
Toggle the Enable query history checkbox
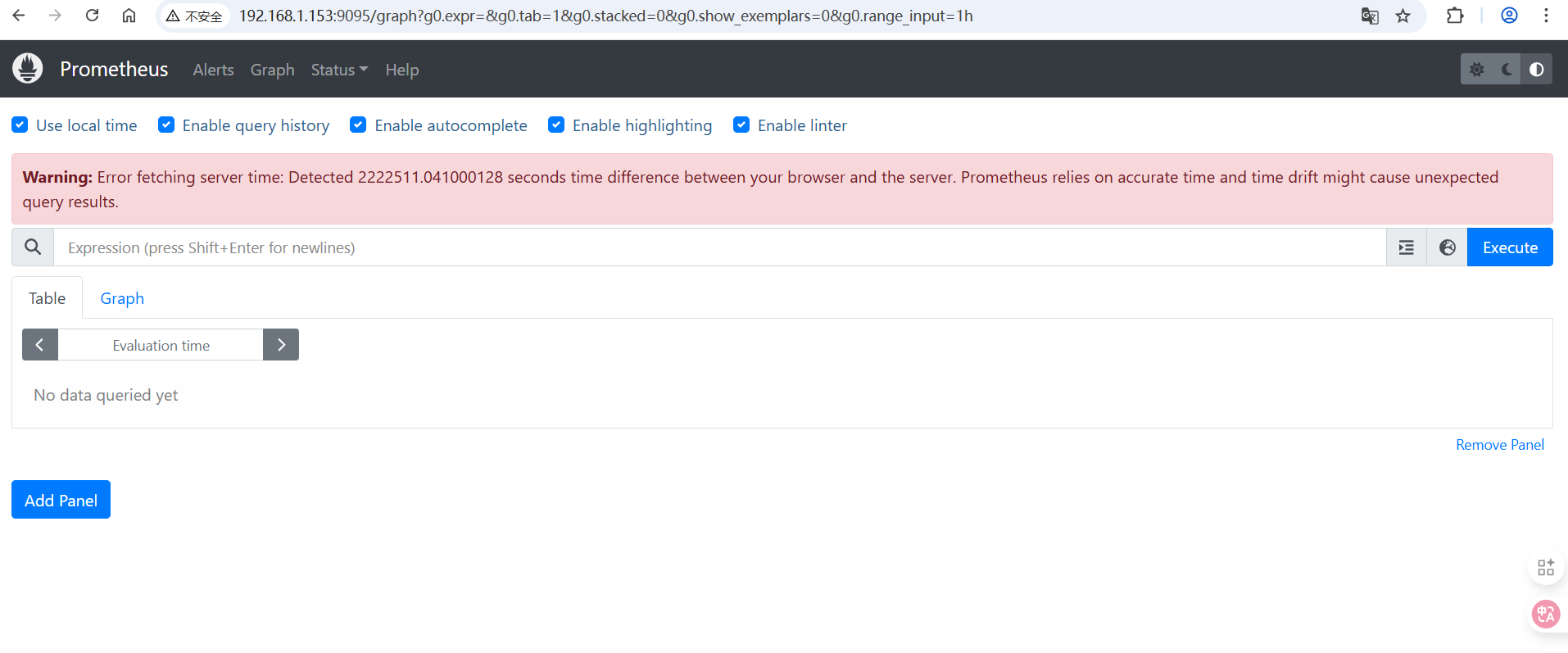(166, 125)
